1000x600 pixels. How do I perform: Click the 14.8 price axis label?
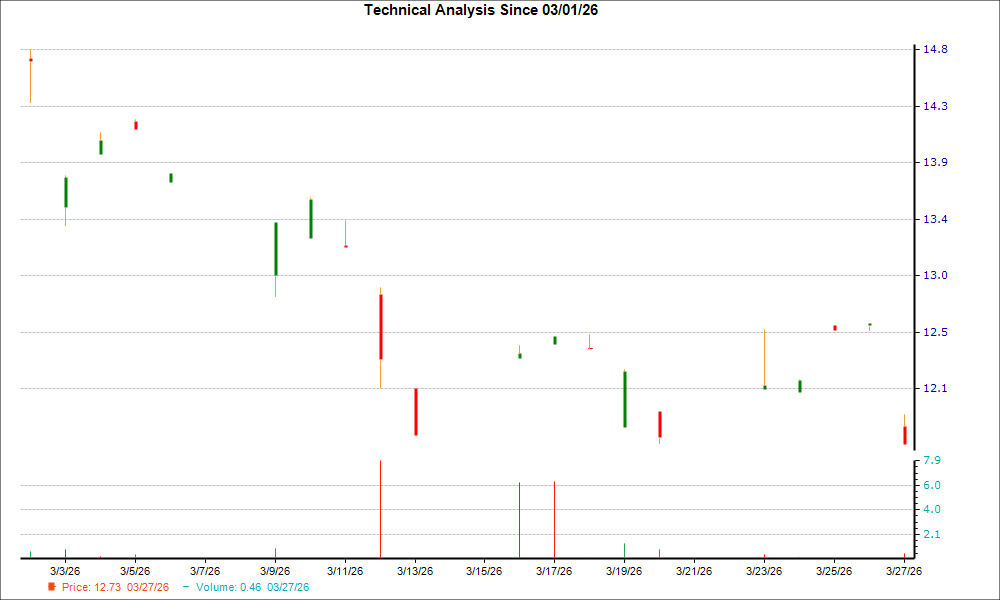click(x=934, y=49)
